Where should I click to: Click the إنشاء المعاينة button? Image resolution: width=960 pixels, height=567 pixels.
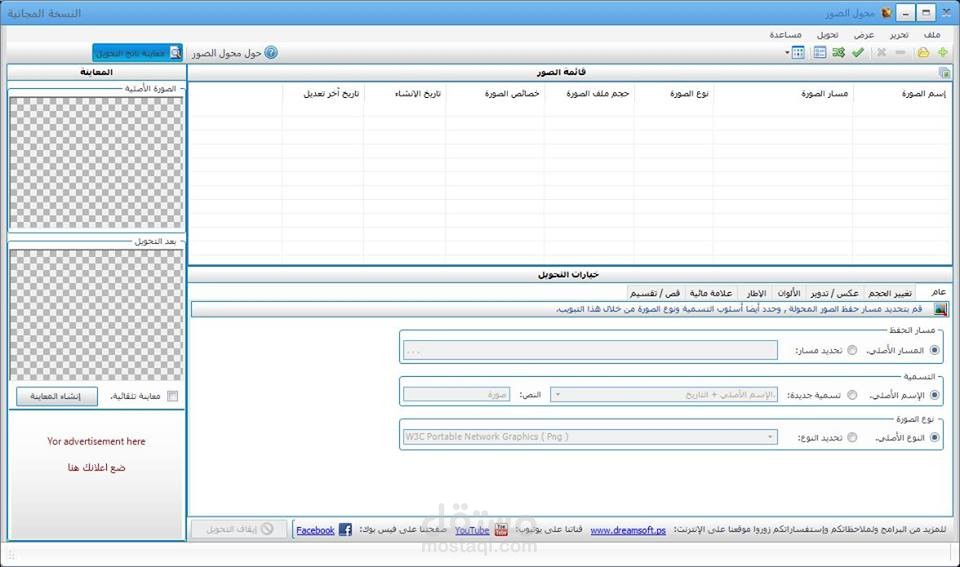point(56,396)
